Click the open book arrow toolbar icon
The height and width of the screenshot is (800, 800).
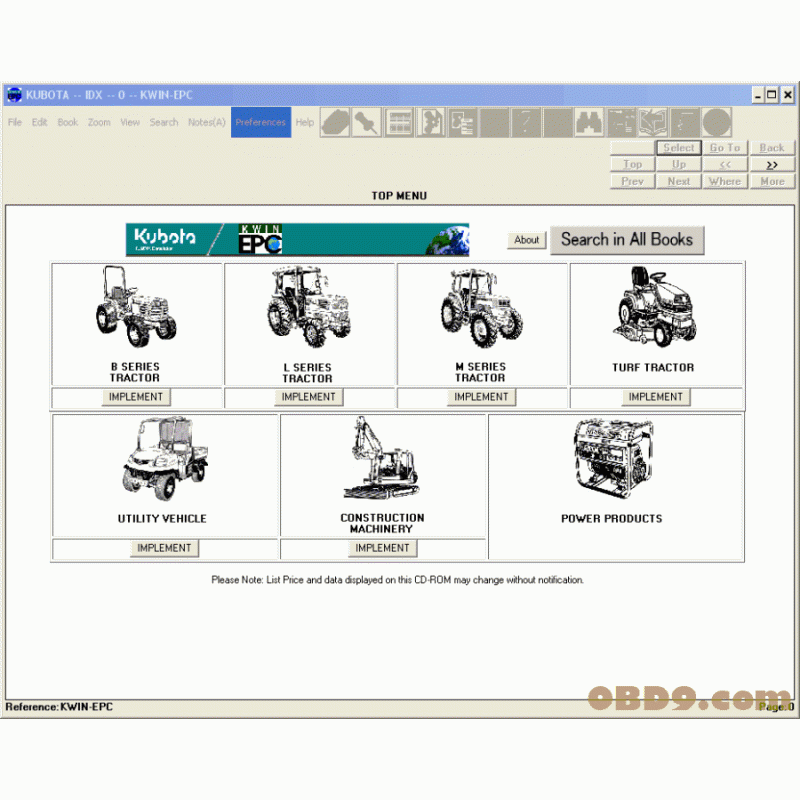(x=654, y=122)
